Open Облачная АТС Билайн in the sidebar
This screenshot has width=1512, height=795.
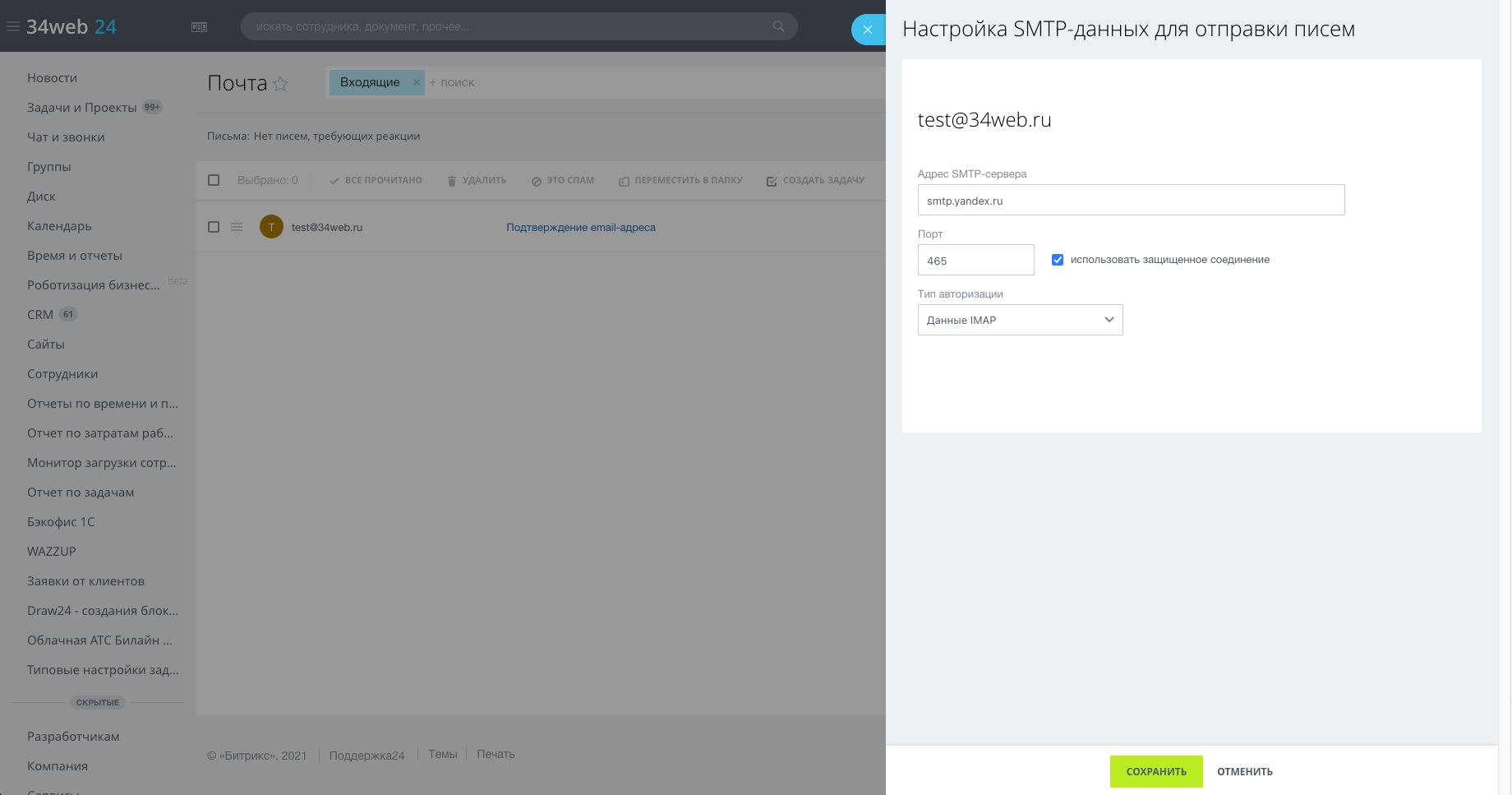coord(99,640)
